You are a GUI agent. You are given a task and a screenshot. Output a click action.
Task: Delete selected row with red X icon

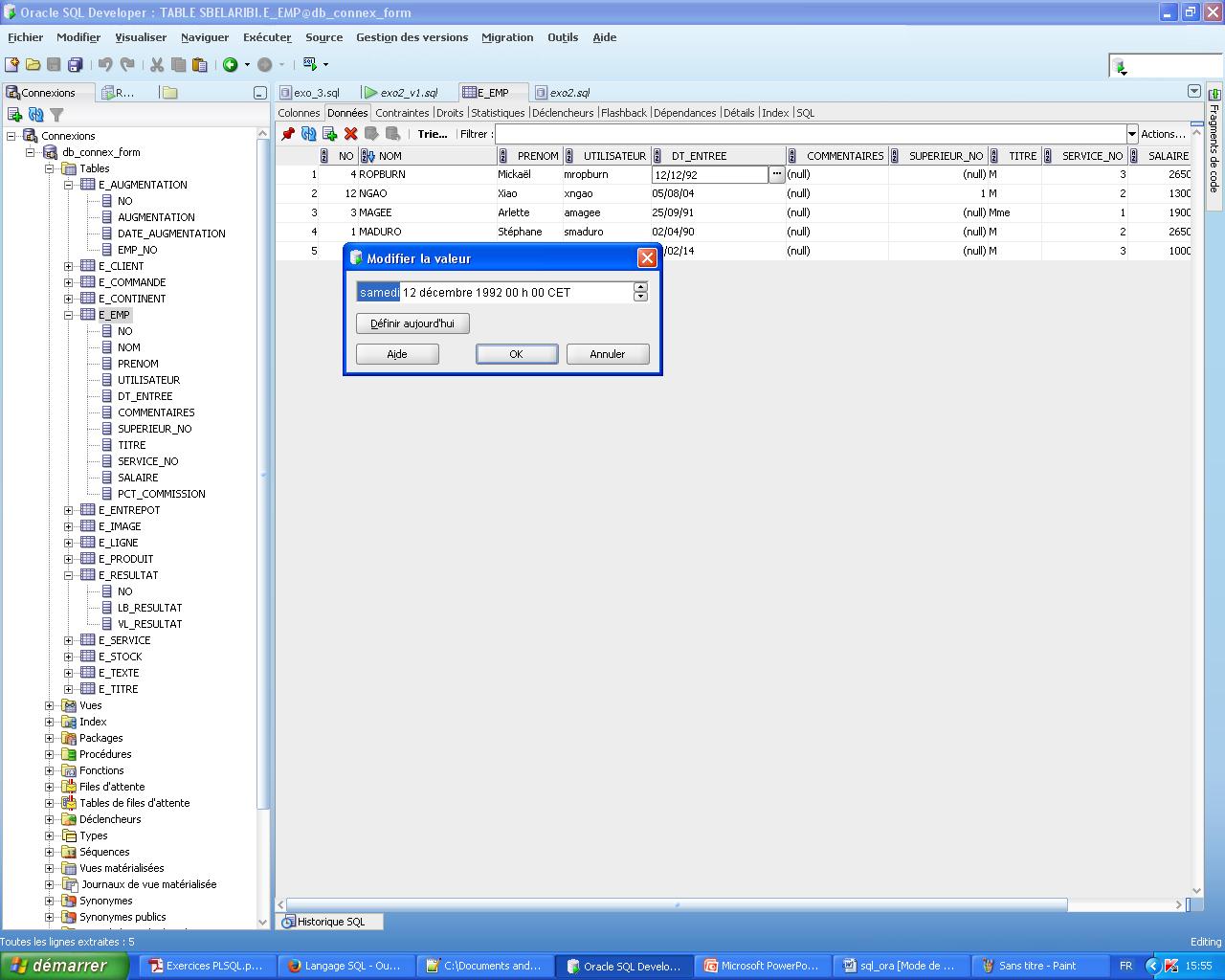(350, 134)
